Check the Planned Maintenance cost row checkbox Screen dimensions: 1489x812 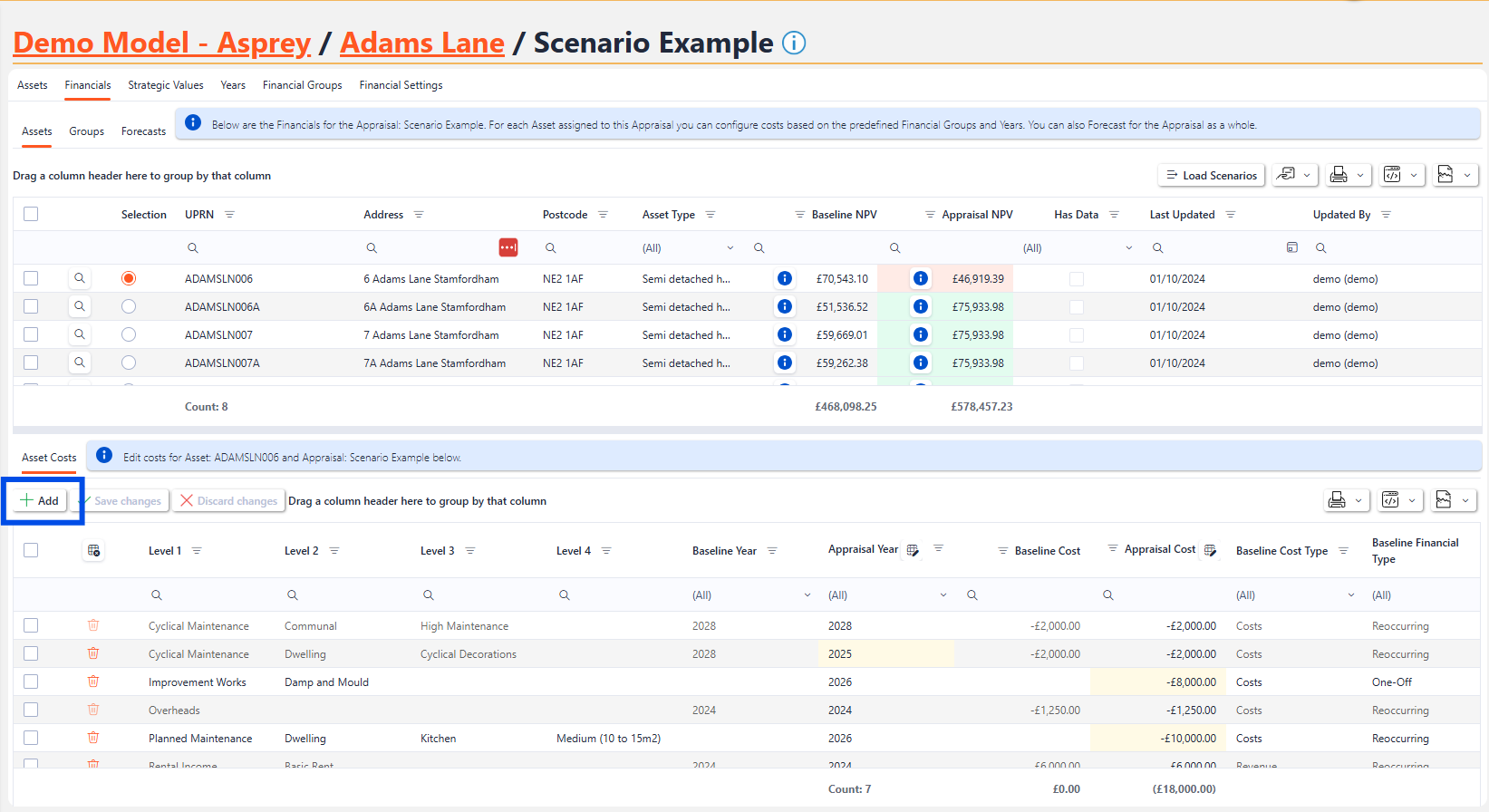[31, 739]
